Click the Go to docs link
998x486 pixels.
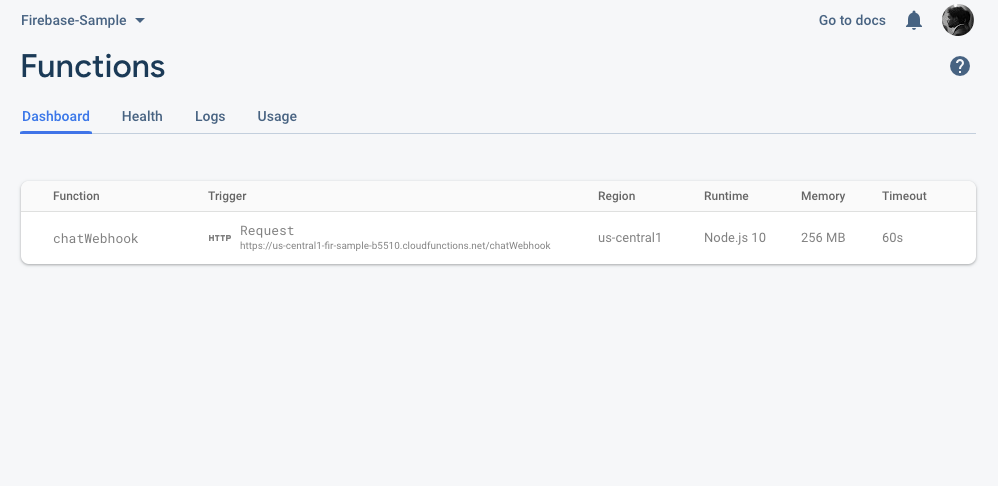click(x=852, y=20)
